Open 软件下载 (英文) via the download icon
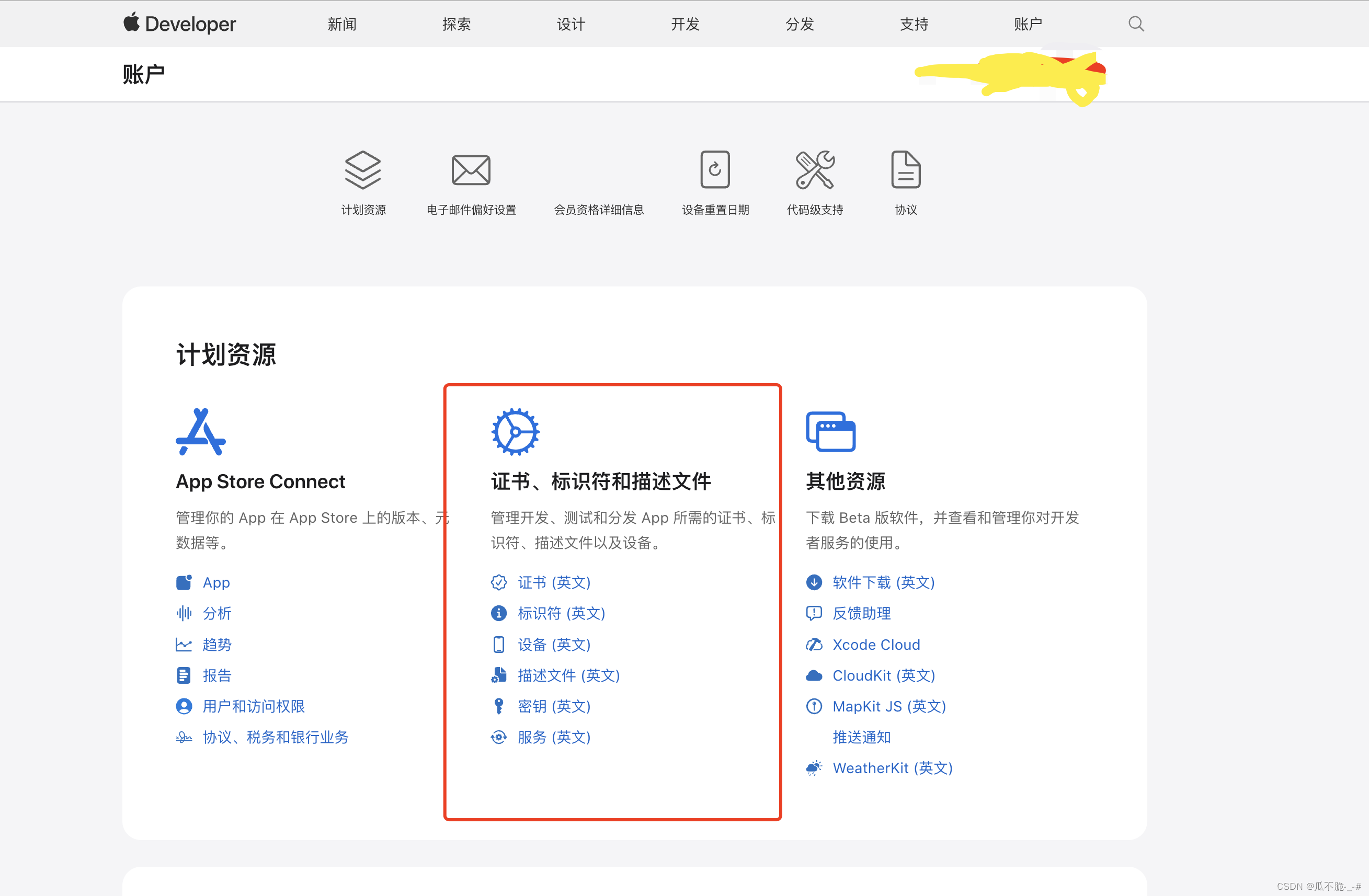Image resolution: width=1369 pixels, height=896 pixels. [x=814, y=582]
